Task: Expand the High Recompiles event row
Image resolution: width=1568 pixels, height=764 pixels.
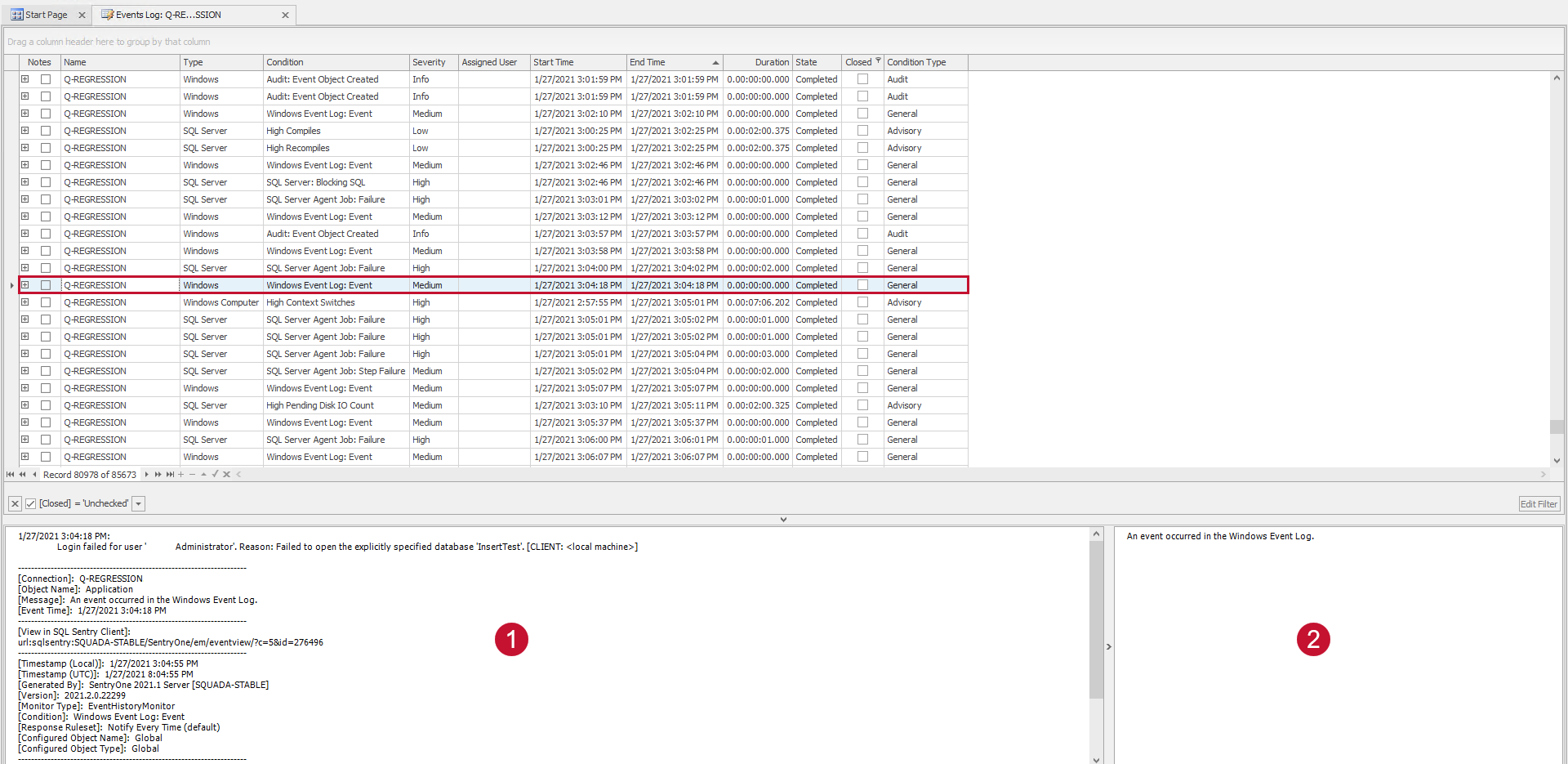Action: (x=25, y=148)
